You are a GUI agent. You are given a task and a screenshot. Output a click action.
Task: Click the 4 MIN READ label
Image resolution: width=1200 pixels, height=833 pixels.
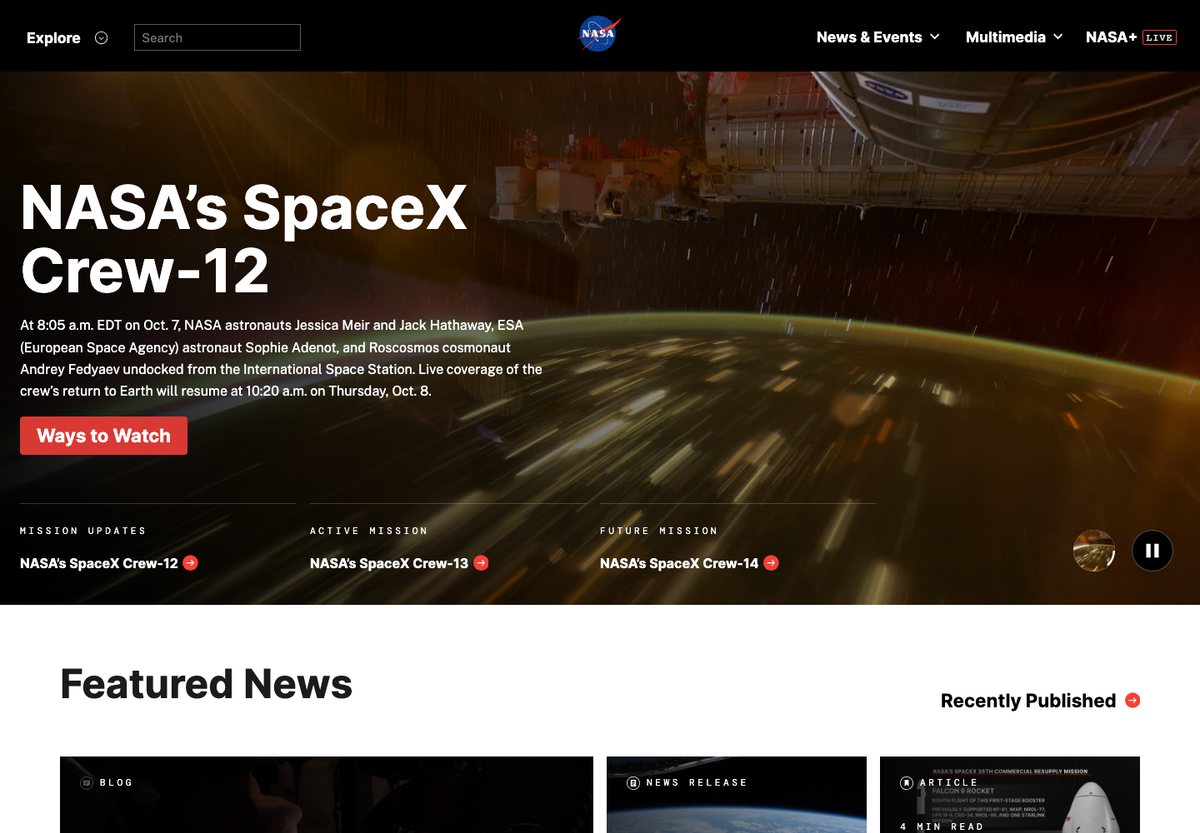coord(941,827)
